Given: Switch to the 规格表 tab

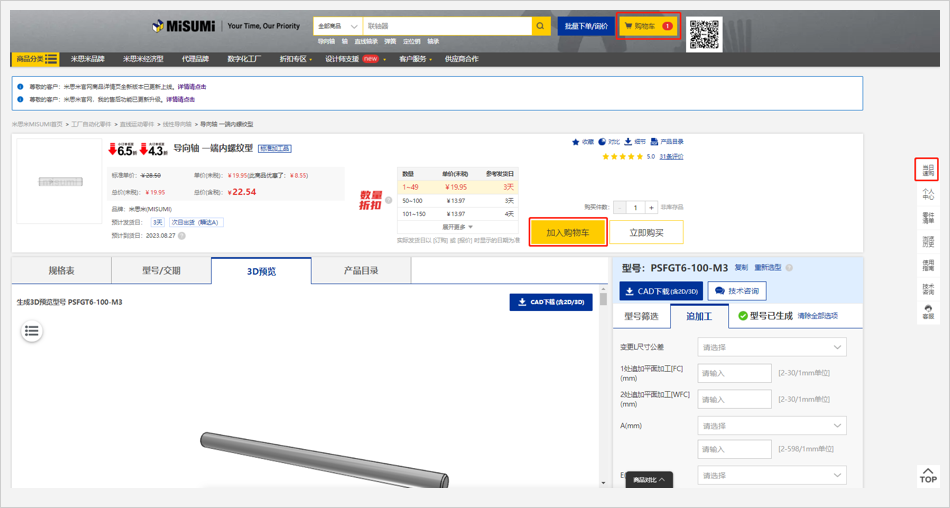Looking at the screenshot, I should 62,271.
